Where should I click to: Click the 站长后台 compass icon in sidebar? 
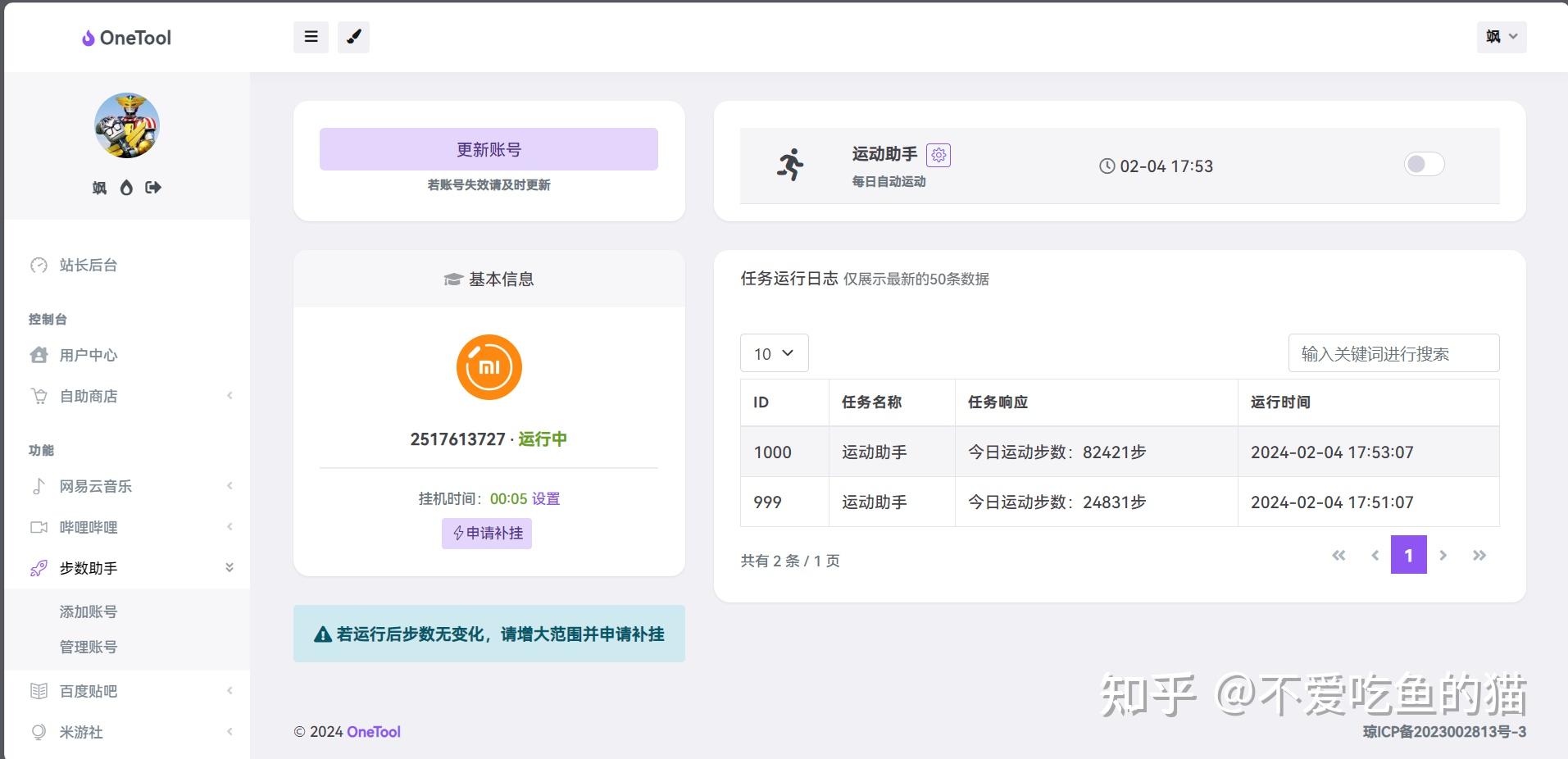39,265
